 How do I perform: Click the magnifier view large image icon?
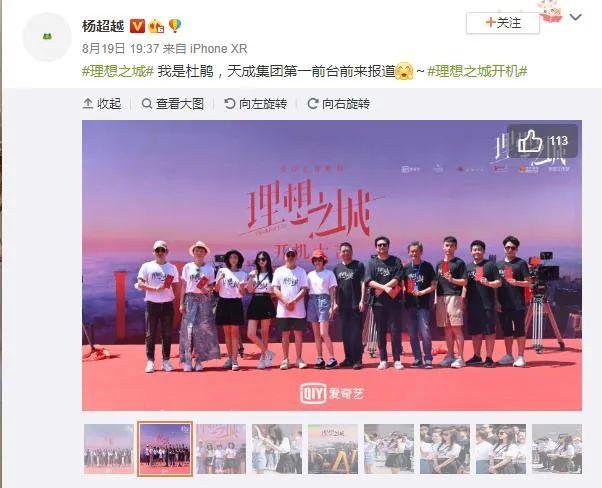point(147,104)
